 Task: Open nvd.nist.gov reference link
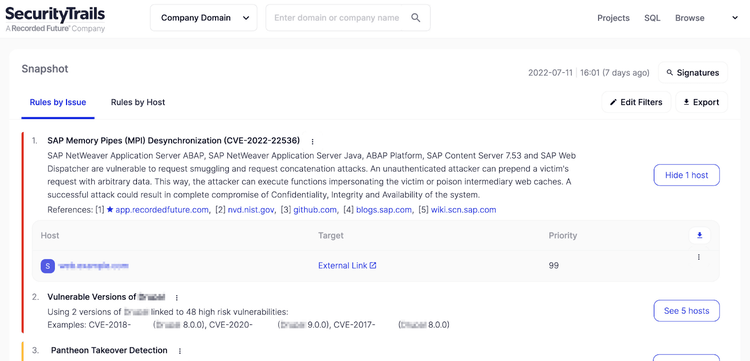(x=251, y=210)
